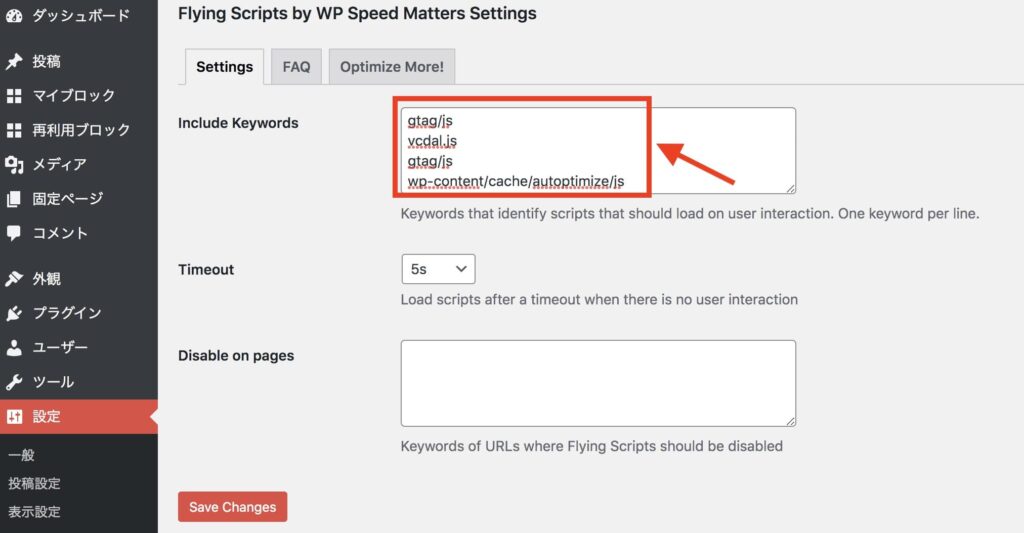This screenshot has height=533, width=1024.
Task: Expand the Timeout 5s dropdown
Action: [438, 269]
